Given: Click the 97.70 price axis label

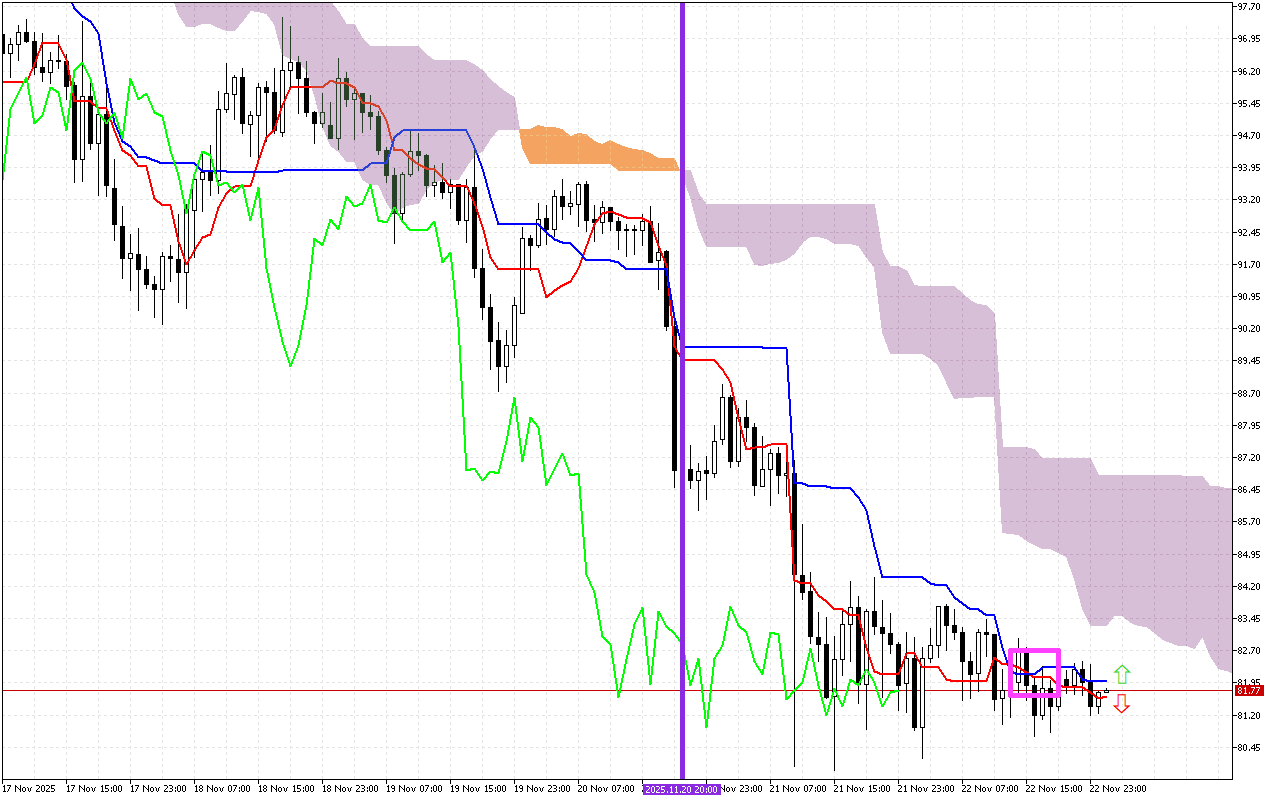Looking at the screenshot, I should 1248,6.
